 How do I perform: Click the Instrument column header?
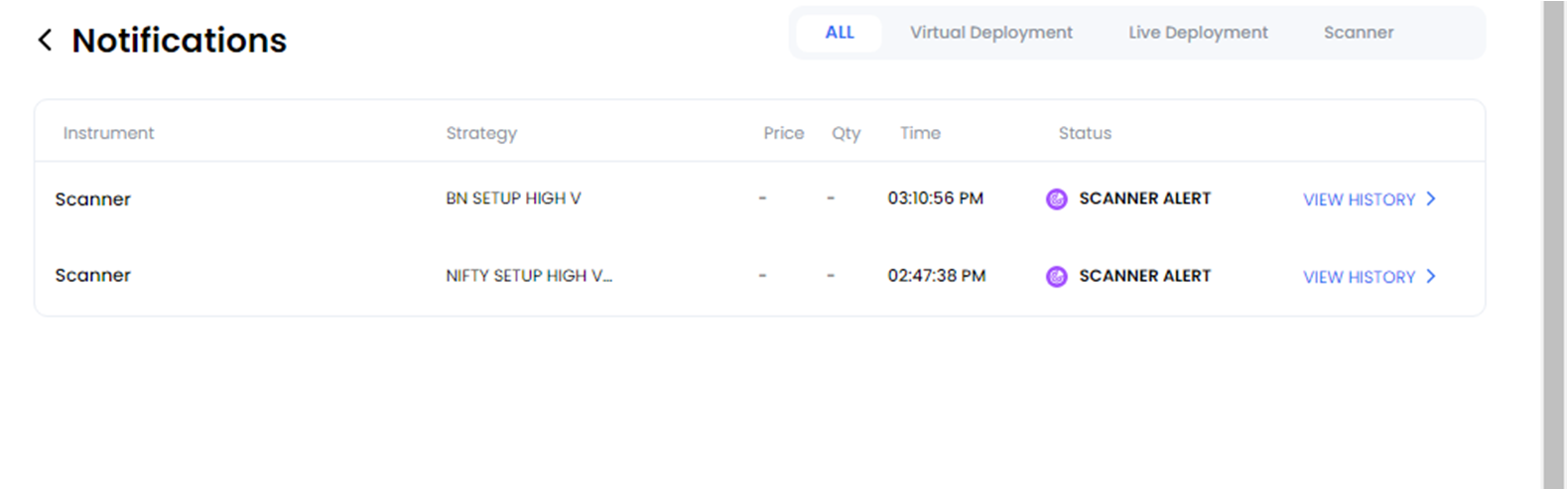[108, 133]
